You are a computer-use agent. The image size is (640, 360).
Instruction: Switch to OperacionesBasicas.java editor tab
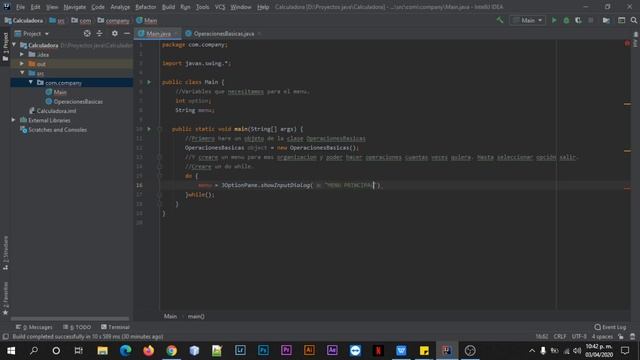223,33
